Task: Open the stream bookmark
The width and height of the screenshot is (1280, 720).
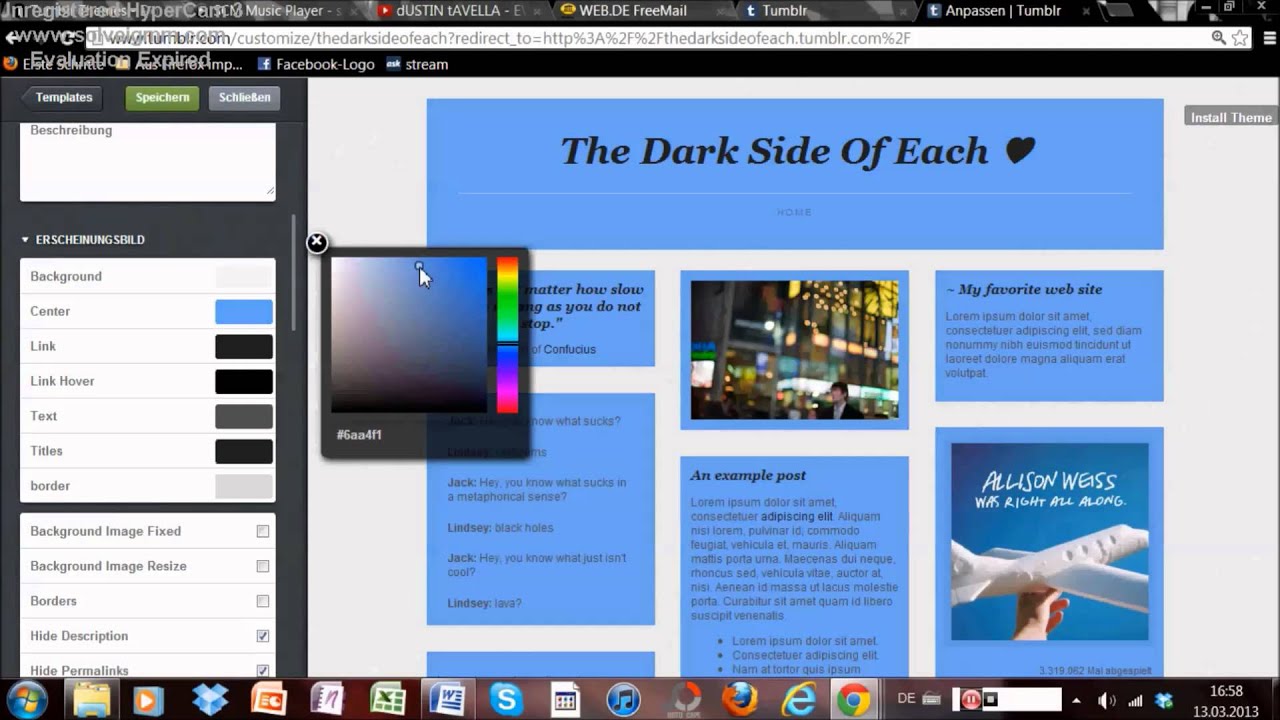Action: [x=416, y=64]
